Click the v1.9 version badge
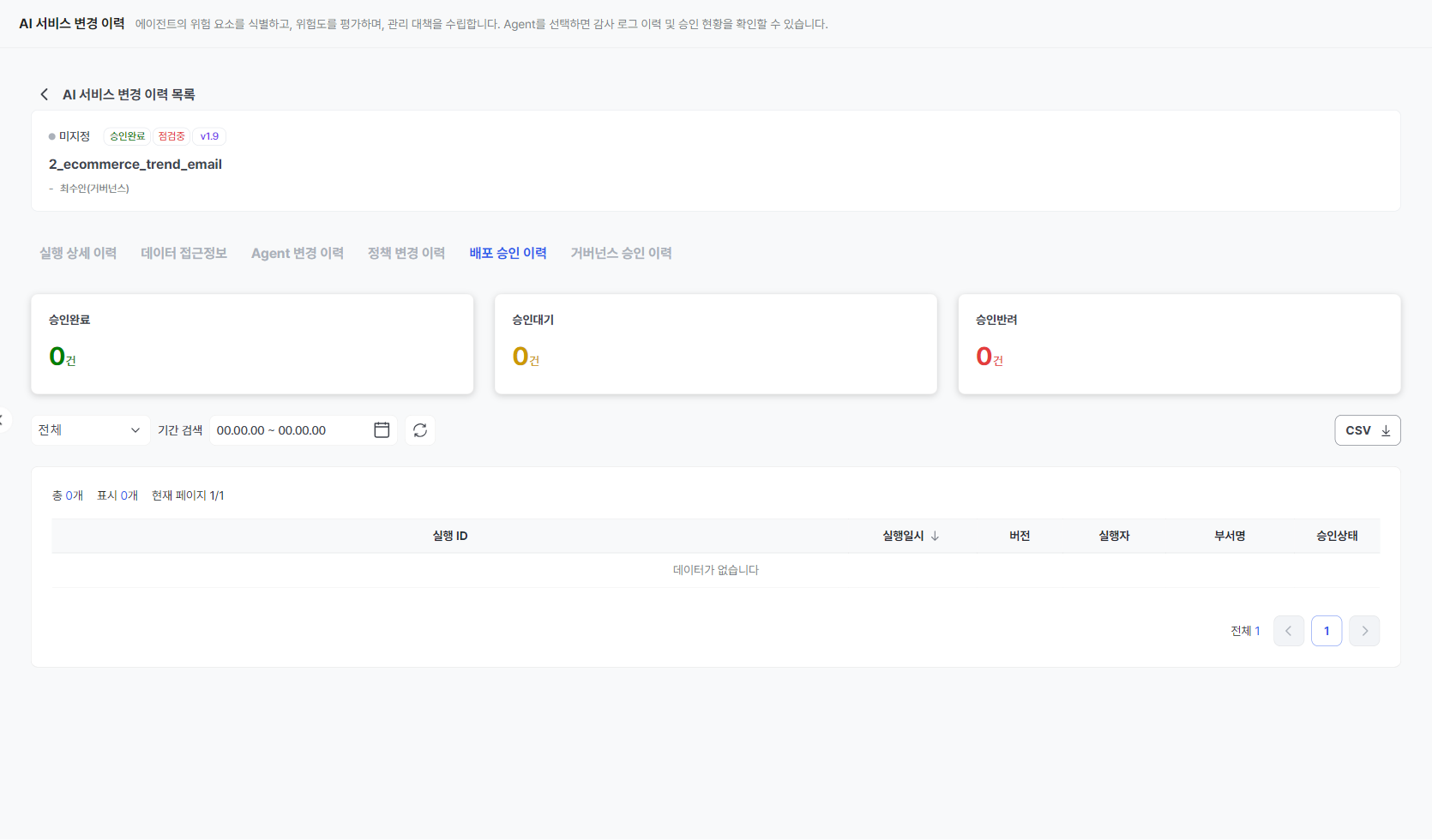Image resolution: width=1432 pixels, height=840 pixels. [x=209, y=136]
